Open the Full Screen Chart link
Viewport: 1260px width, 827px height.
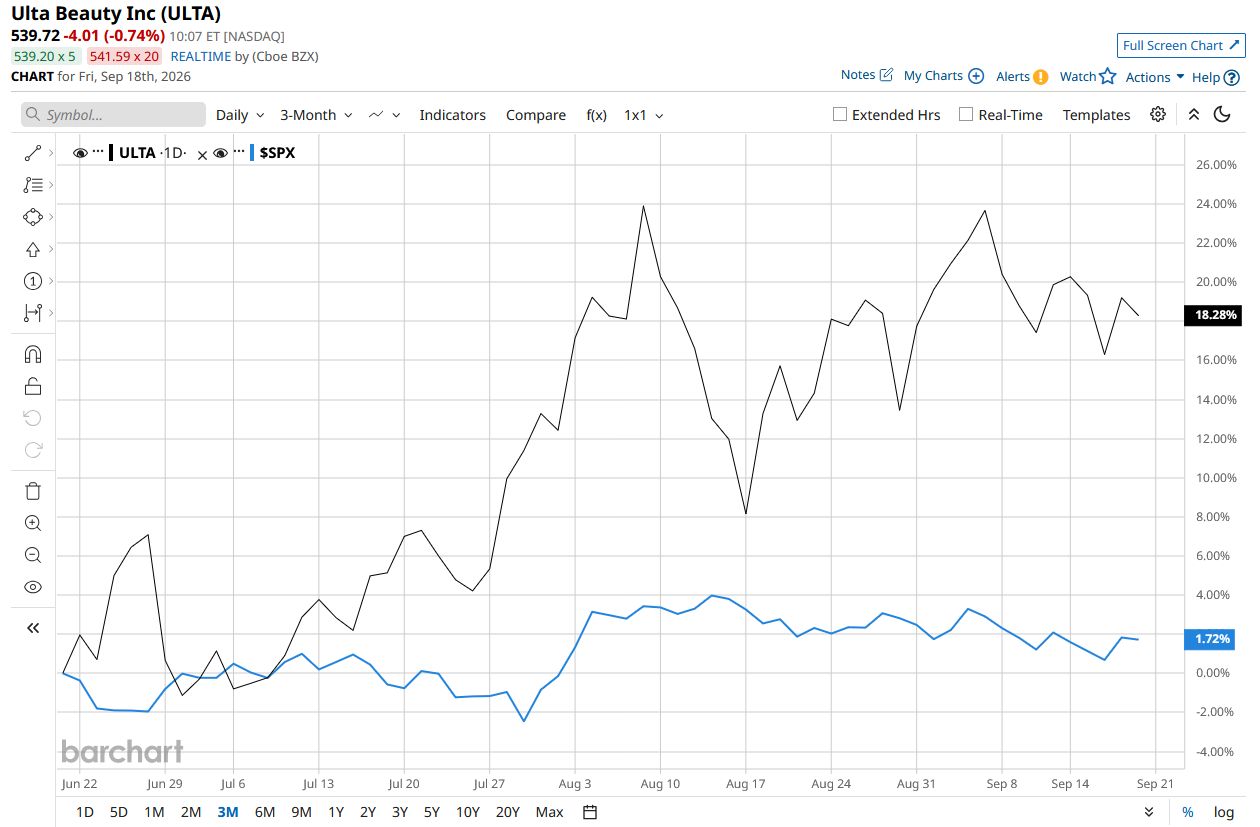coord(1181,45)
